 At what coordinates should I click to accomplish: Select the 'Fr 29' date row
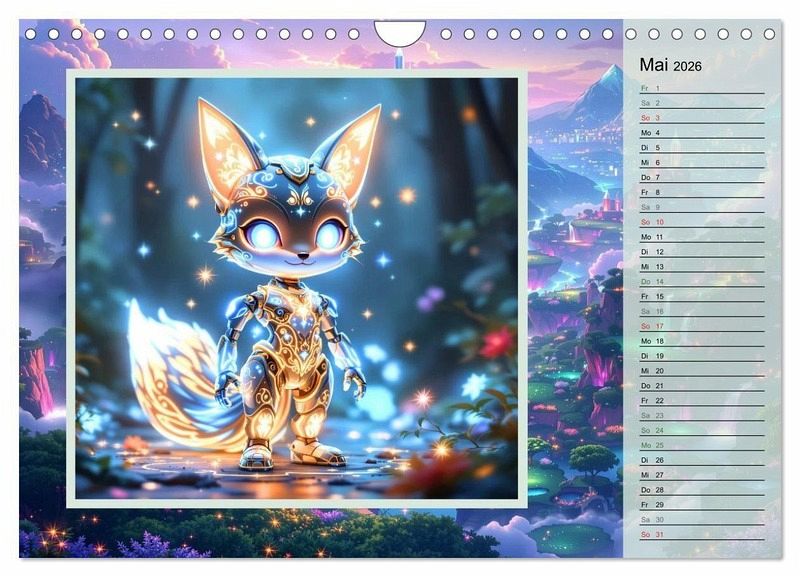[x=702, y=505]
